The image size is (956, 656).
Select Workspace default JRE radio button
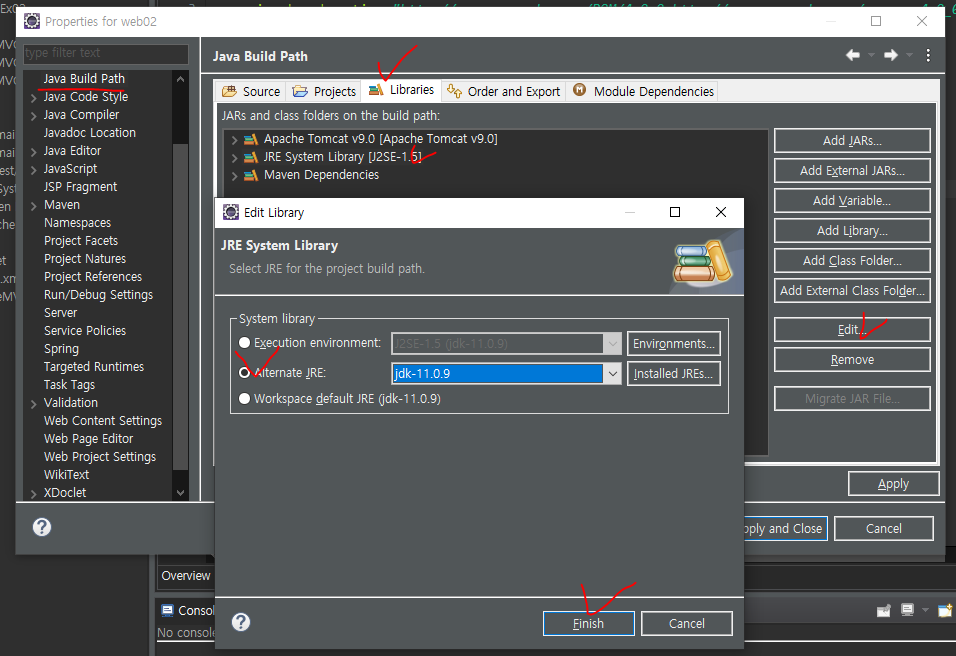coord(244,398)
